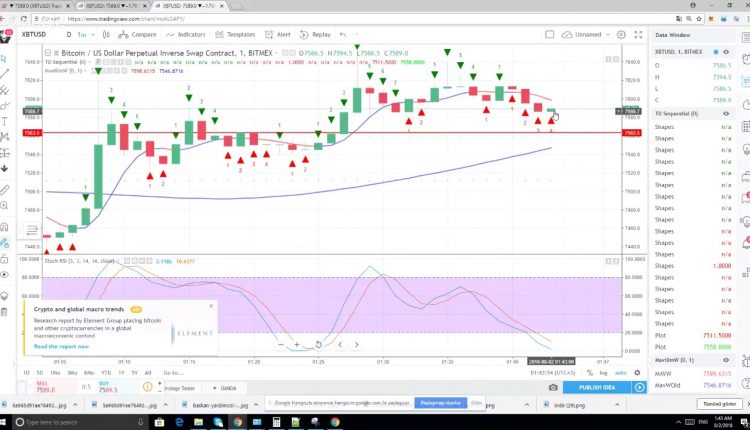Open the chart layout selector square
This screenshot has height=430, width=750.
[x=550, y=34]
